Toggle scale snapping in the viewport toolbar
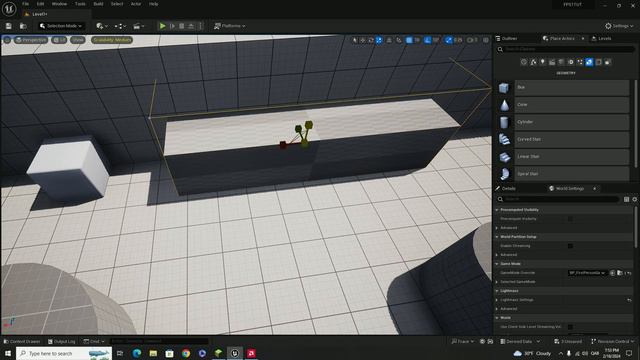The width and height of the screenshot is (640, 360). coord(449,40)
